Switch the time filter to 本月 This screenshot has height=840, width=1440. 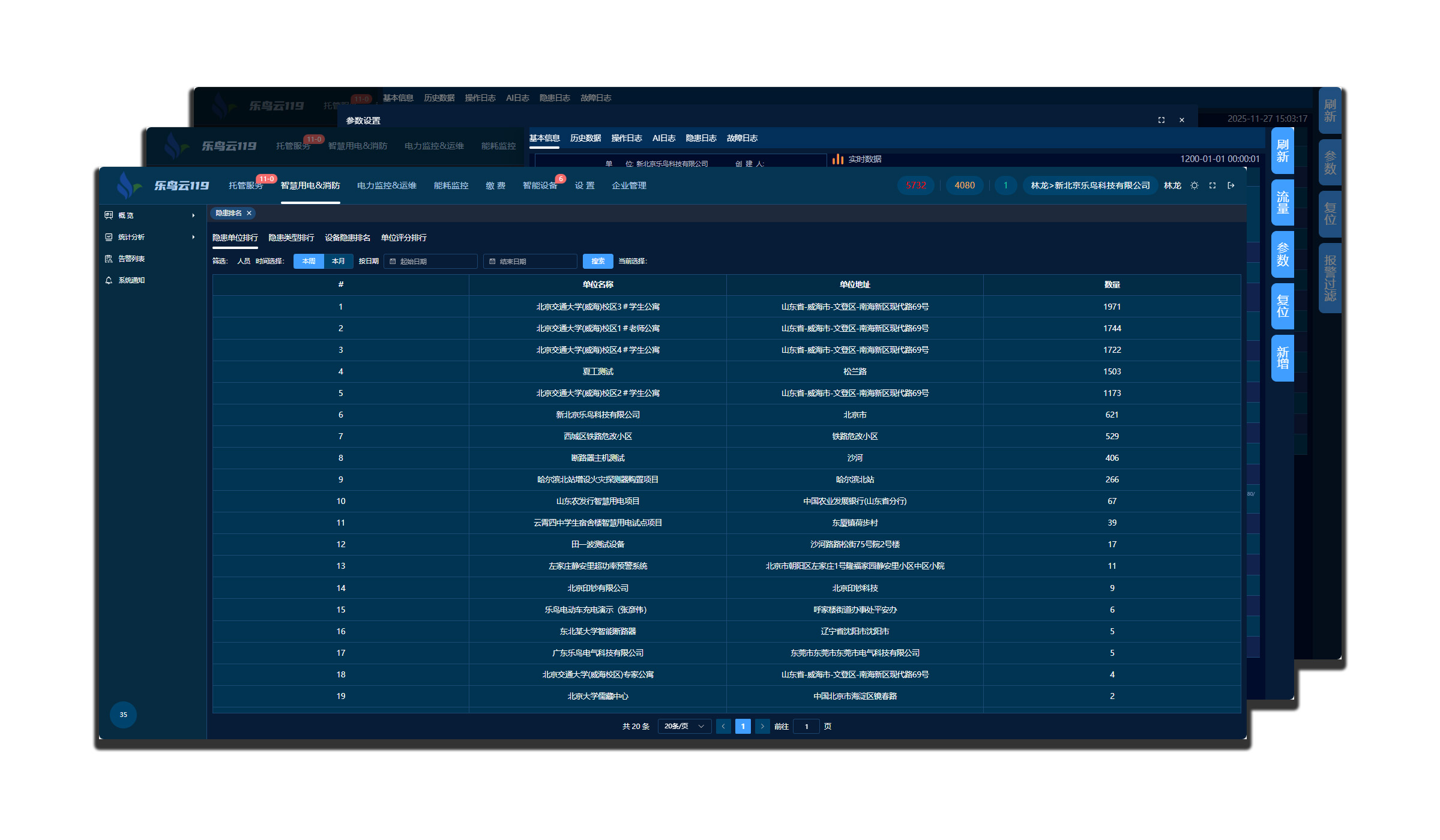339,261
